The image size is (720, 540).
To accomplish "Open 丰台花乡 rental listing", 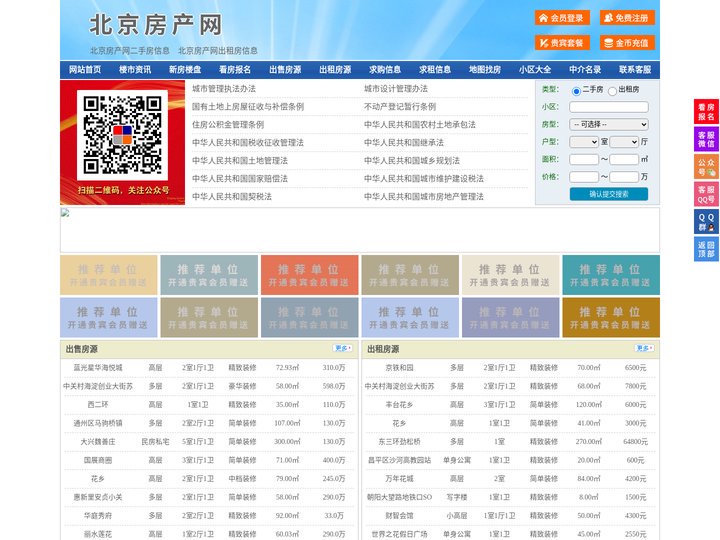I will 399,405.
